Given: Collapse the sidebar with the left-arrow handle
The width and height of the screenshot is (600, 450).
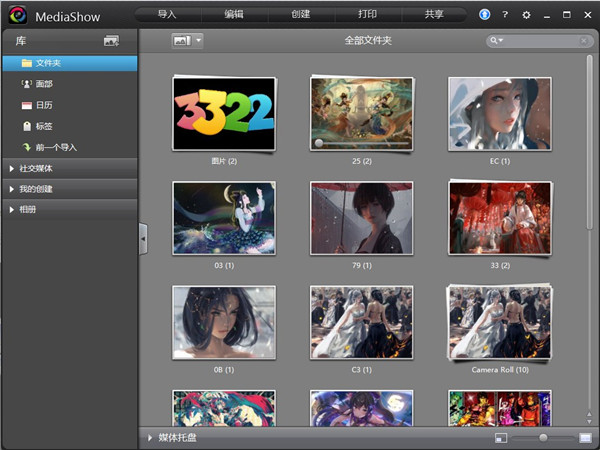Looking at the screenshot, I should pos(143,238).
